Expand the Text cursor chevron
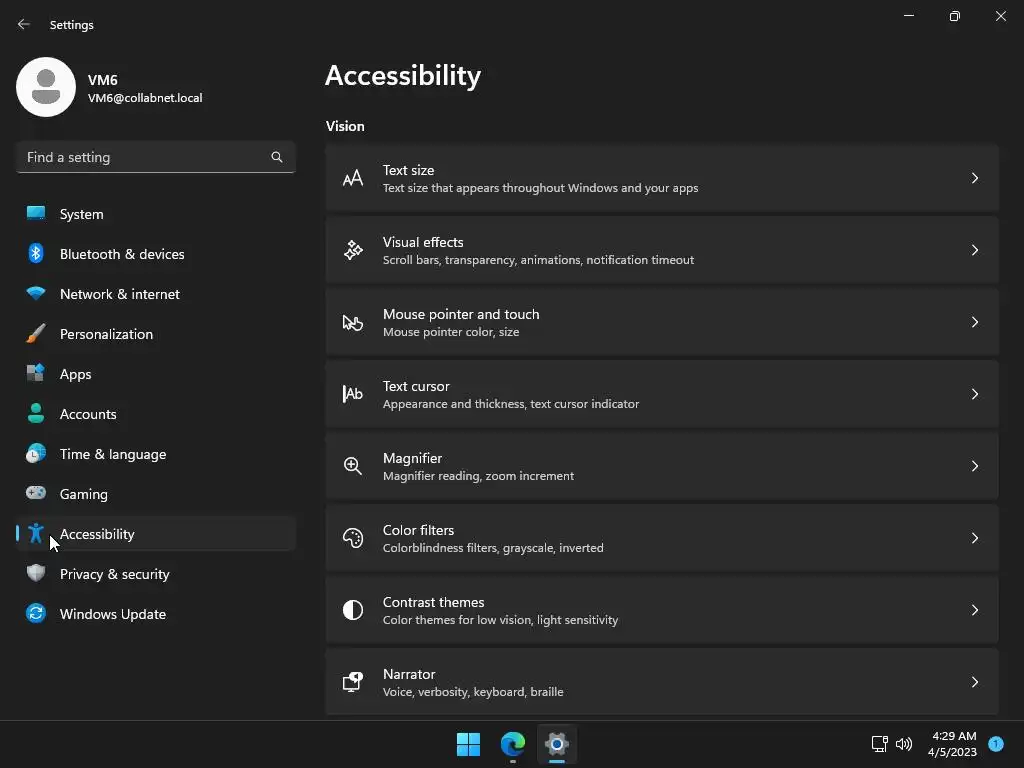This screenshot has width=1024, height=768. click(974, 394)
